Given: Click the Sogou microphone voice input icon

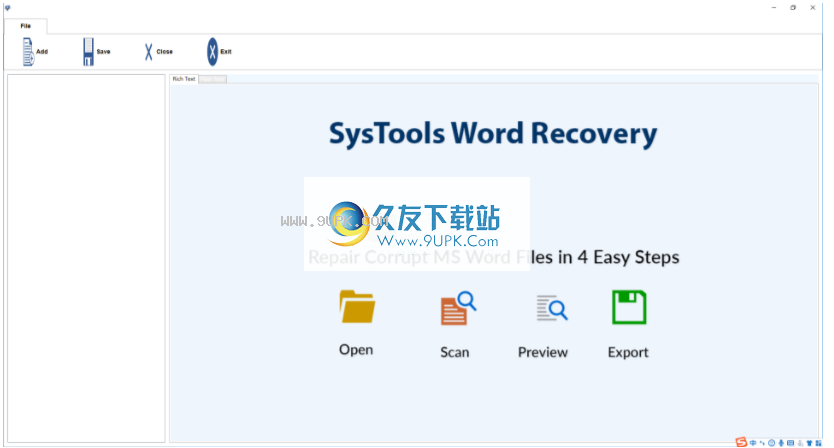Looking at the screenshot, I should tap(781, 443).
